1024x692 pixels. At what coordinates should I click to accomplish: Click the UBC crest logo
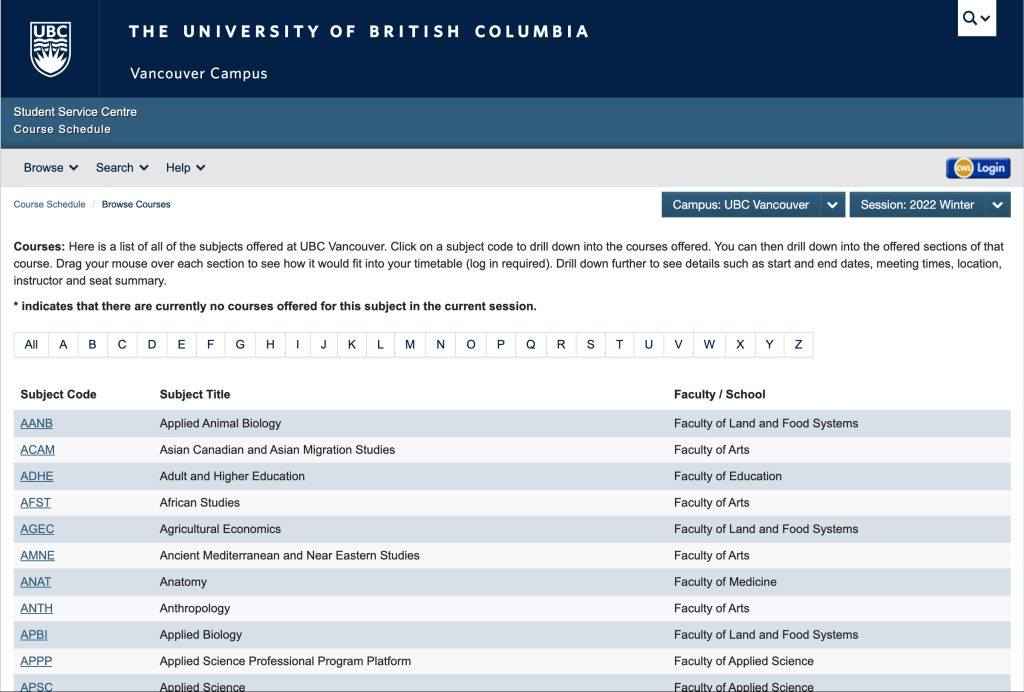pos(50,49)
